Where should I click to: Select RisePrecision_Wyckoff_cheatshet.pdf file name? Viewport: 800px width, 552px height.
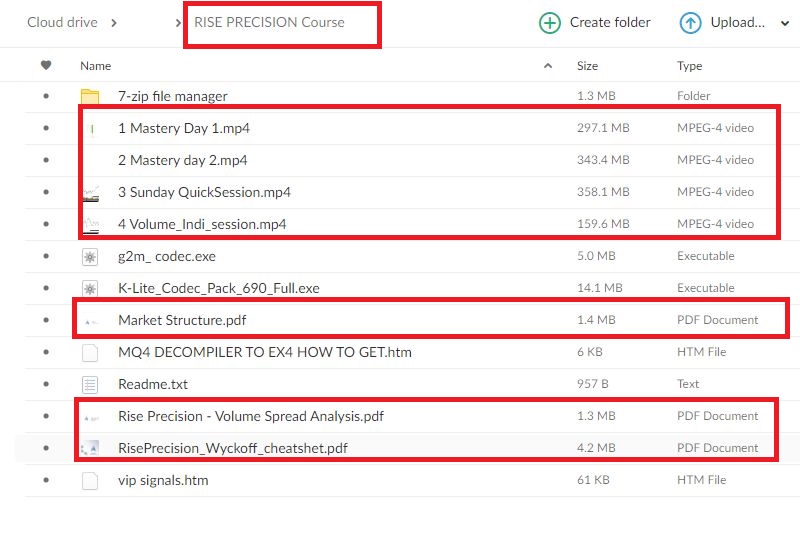point(233,448)
